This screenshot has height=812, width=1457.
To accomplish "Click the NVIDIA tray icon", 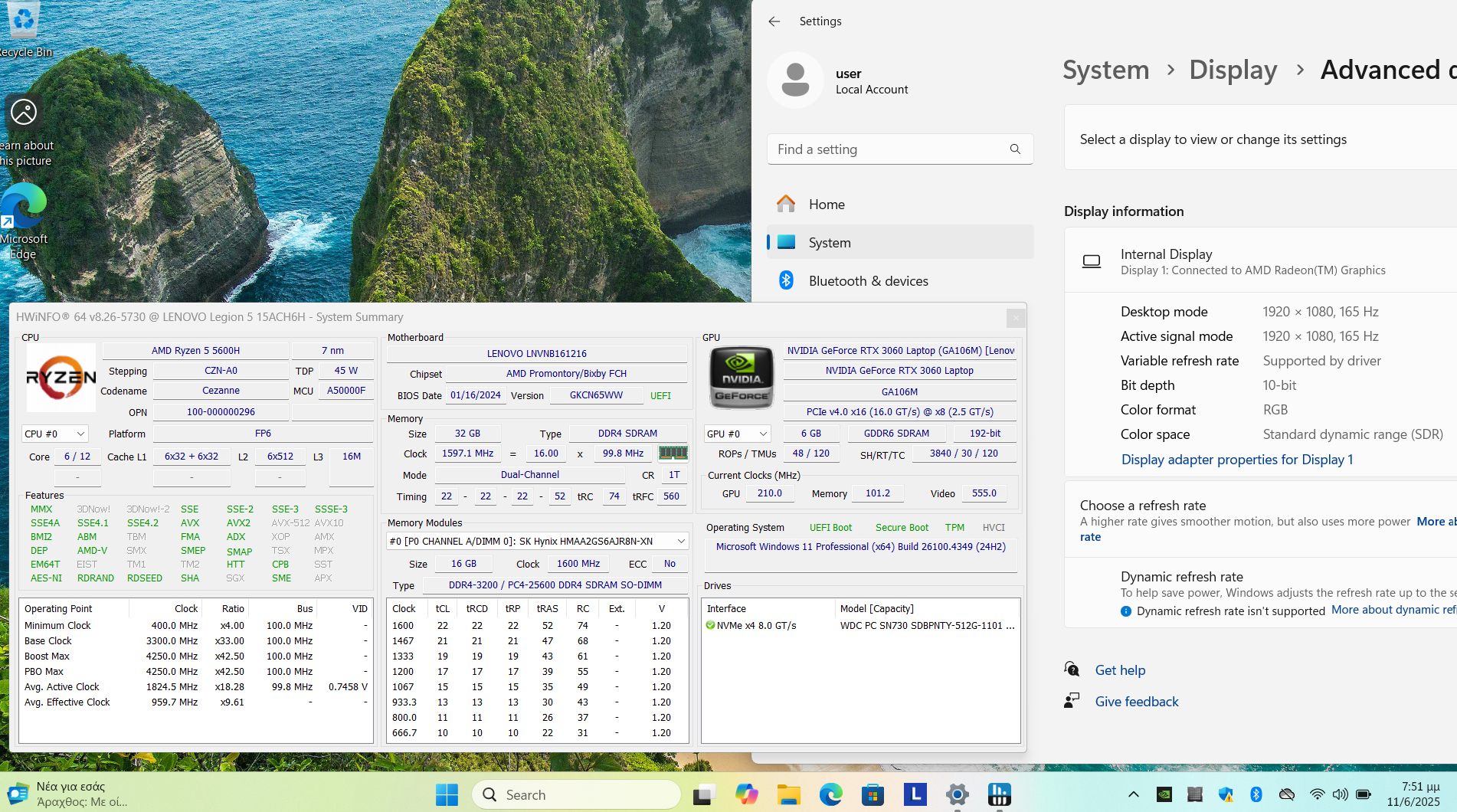I will (x=1164, y=794).
